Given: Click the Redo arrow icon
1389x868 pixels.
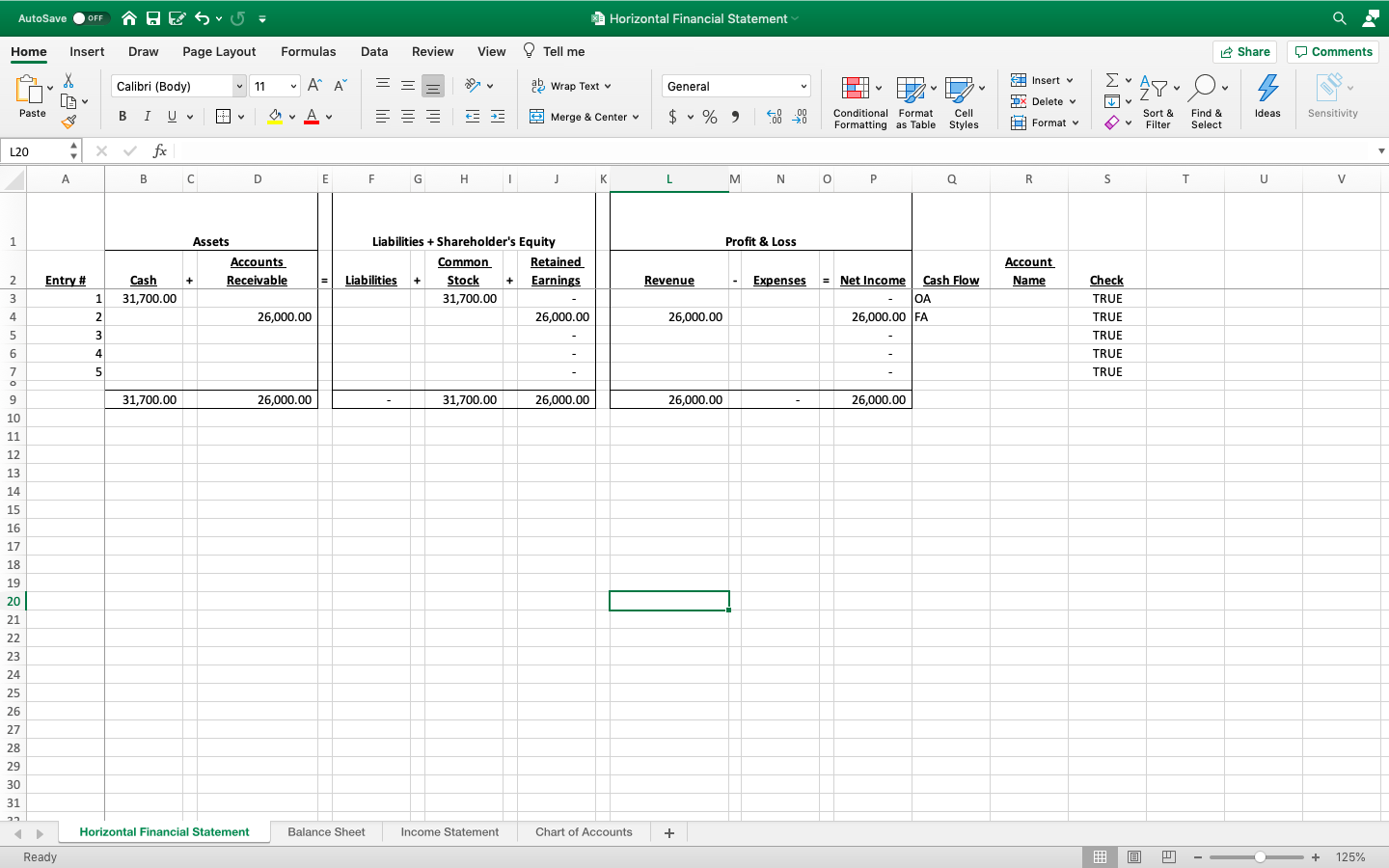Looking at the screenshot, I should [237, 18].
